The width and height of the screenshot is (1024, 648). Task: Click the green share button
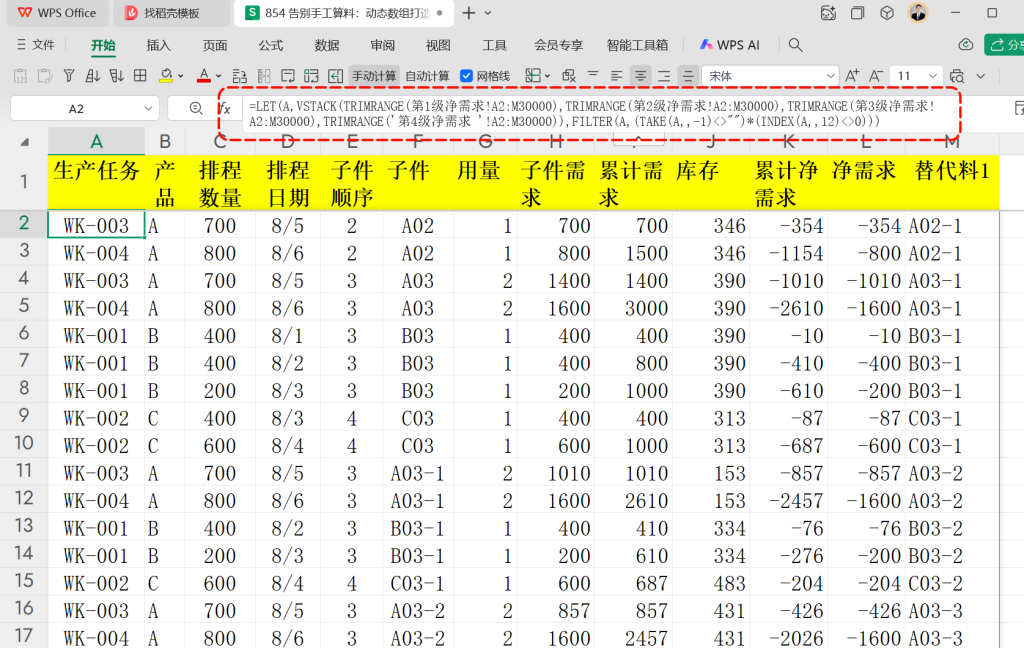pos(1004,44)
